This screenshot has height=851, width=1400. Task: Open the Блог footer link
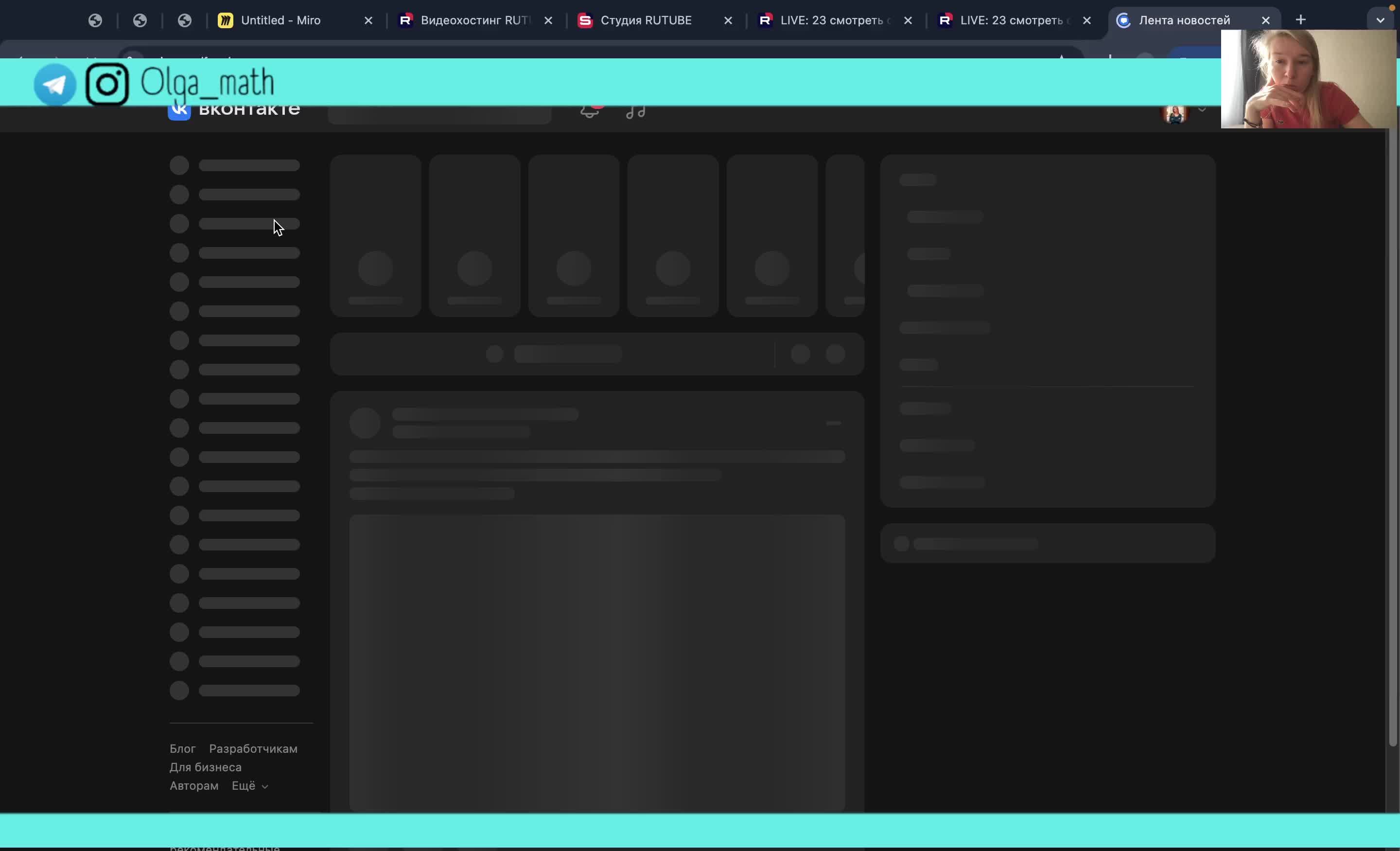(x=182, y=749)
